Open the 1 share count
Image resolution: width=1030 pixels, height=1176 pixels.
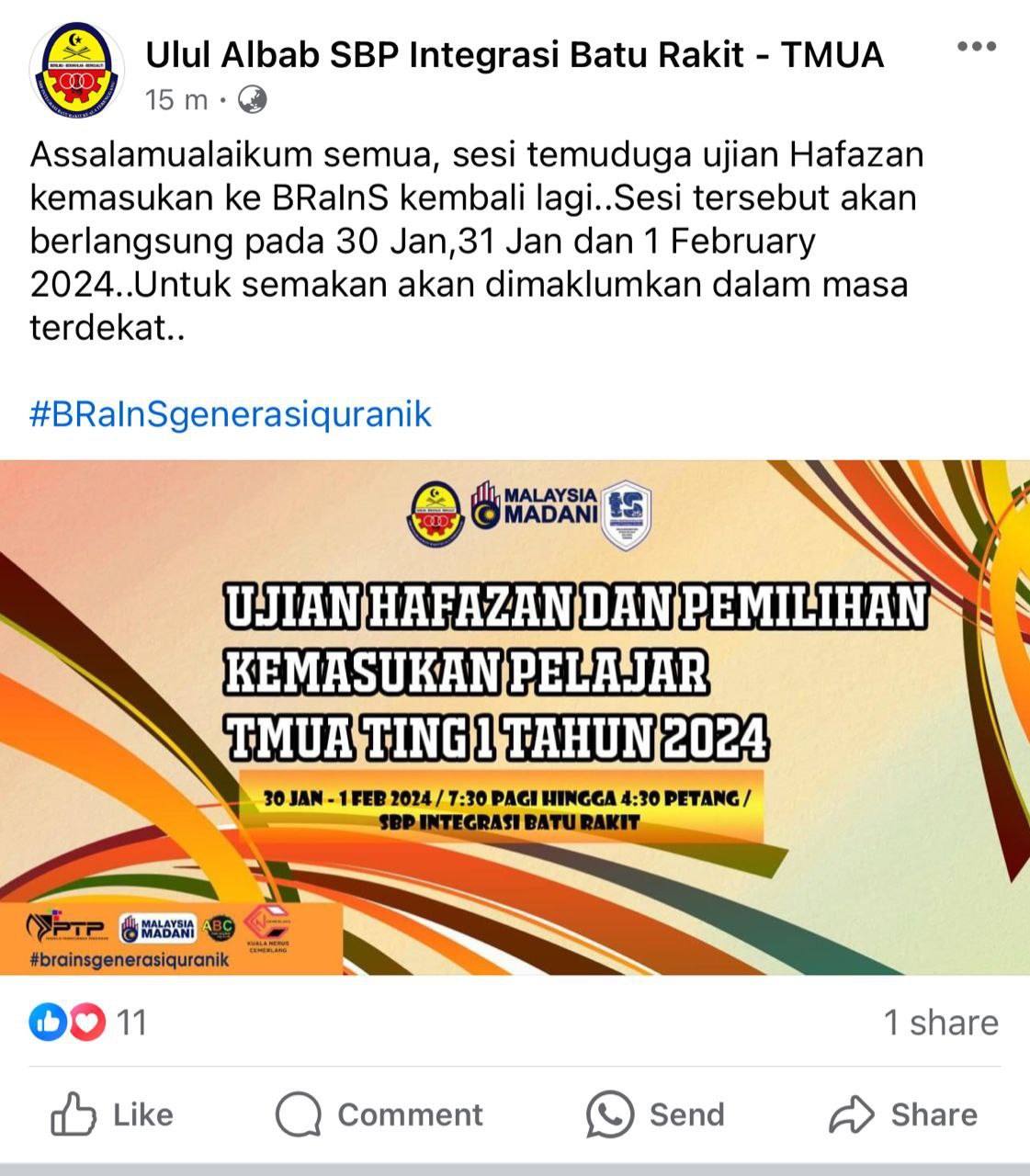(941, 1023)
